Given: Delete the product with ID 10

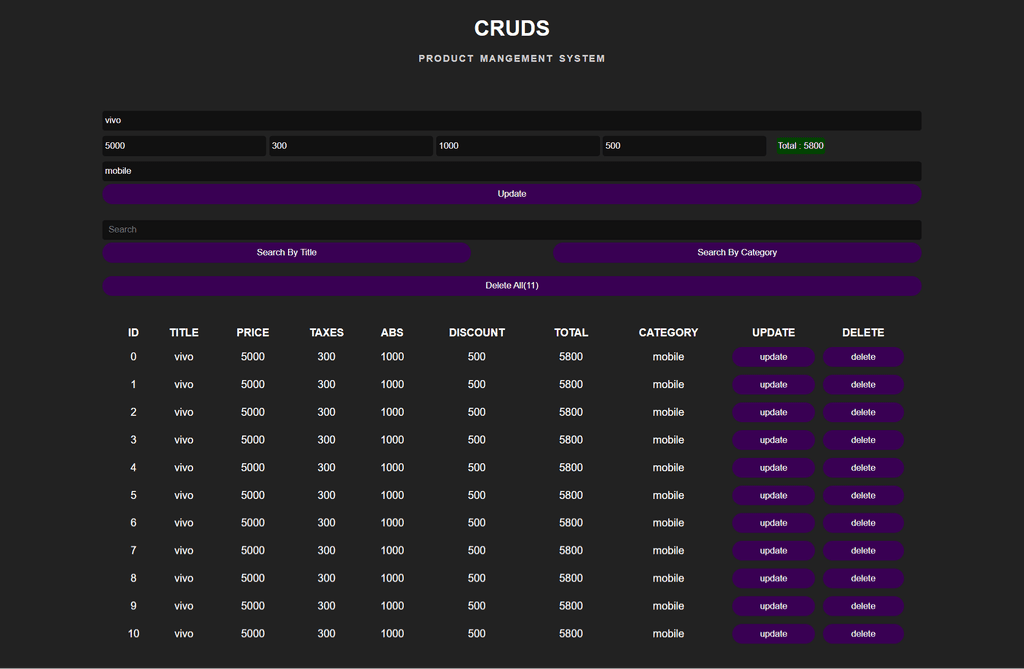Looking at the screenshot, I should [x=863, y=634].
